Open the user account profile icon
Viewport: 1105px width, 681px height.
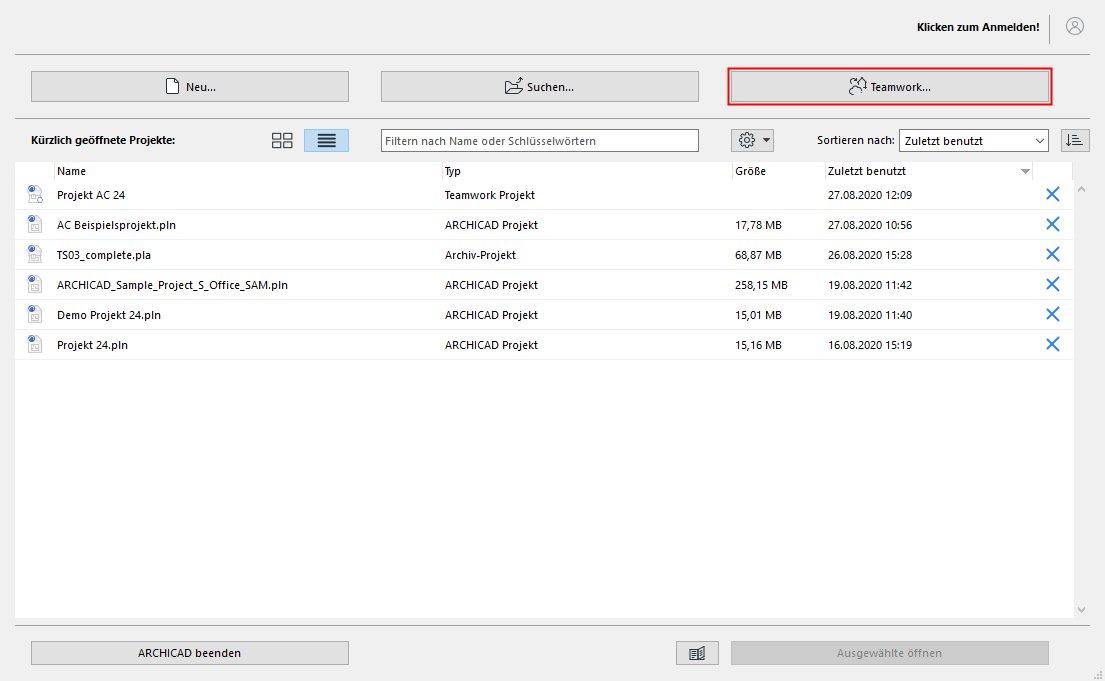pyautogui.click(x=1075, y=27)
